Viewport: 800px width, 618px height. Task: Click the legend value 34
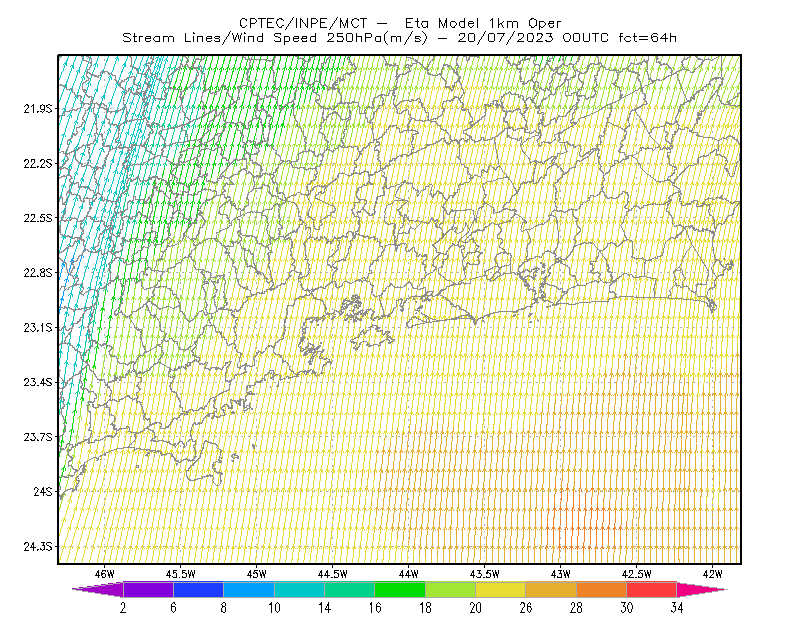(x=677, y=608)
